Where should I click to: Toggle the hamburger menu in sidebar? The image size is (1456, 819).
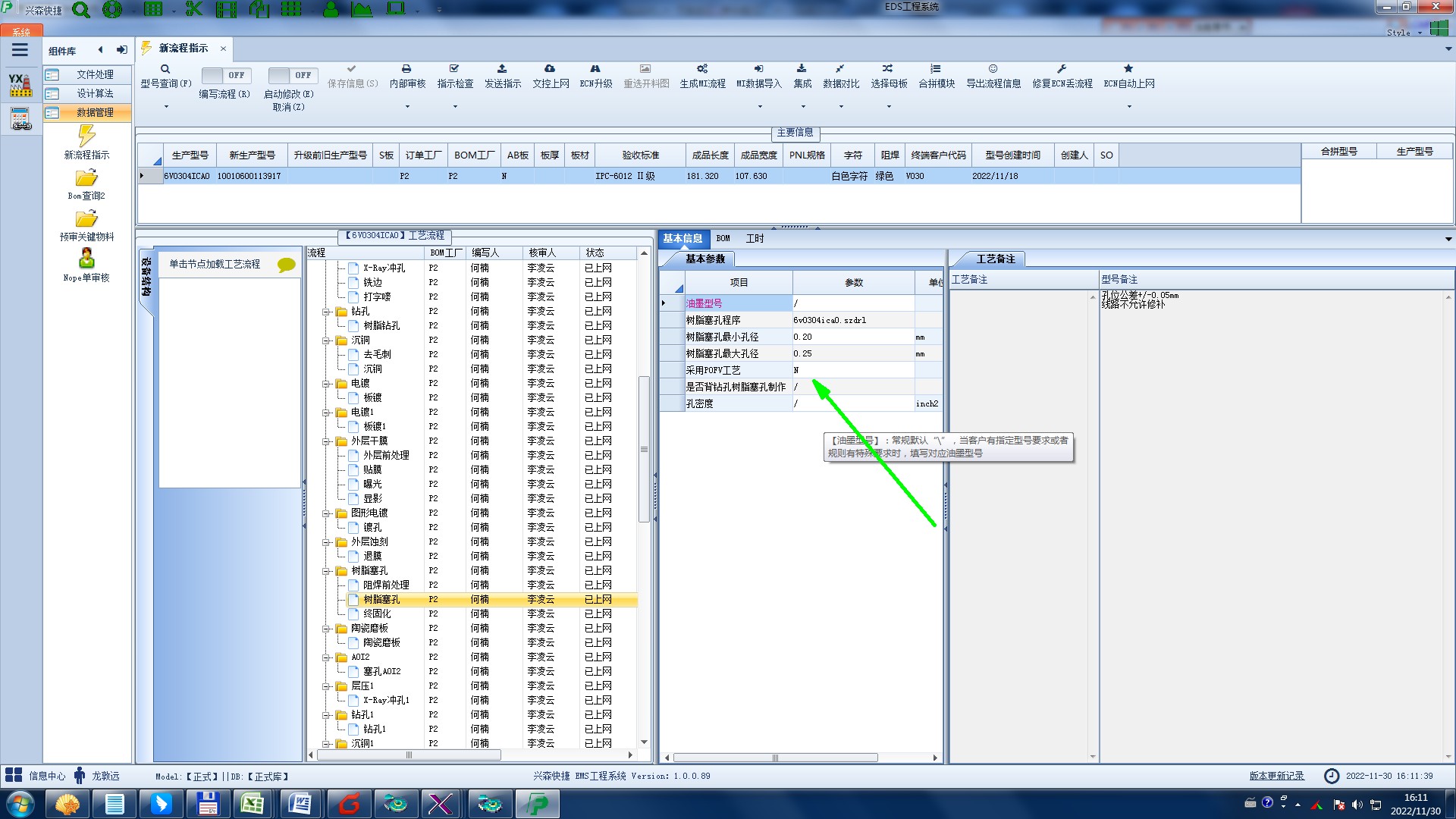click(20, 50)
